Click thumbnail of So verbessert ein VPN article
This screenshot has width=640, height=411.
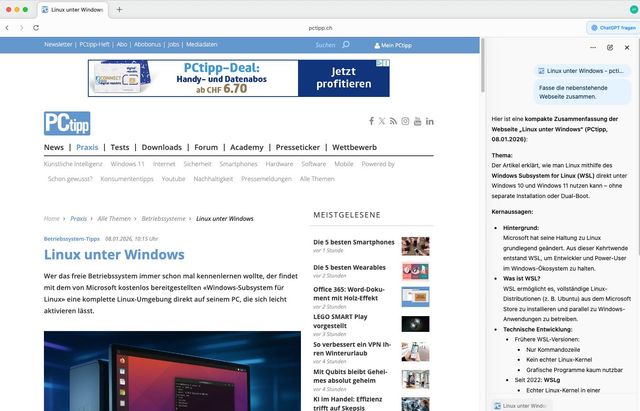(x=415, y=351)
